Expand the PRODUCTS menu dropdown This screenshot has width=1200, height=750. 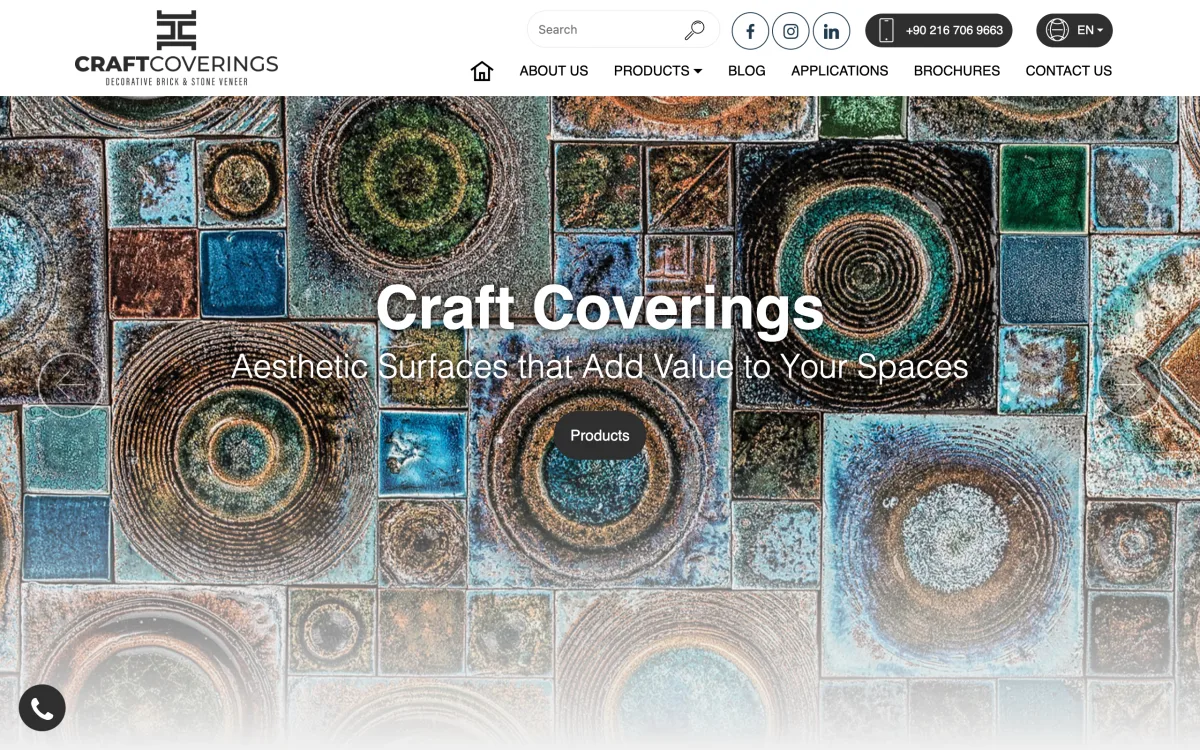[x=658, y=71]
